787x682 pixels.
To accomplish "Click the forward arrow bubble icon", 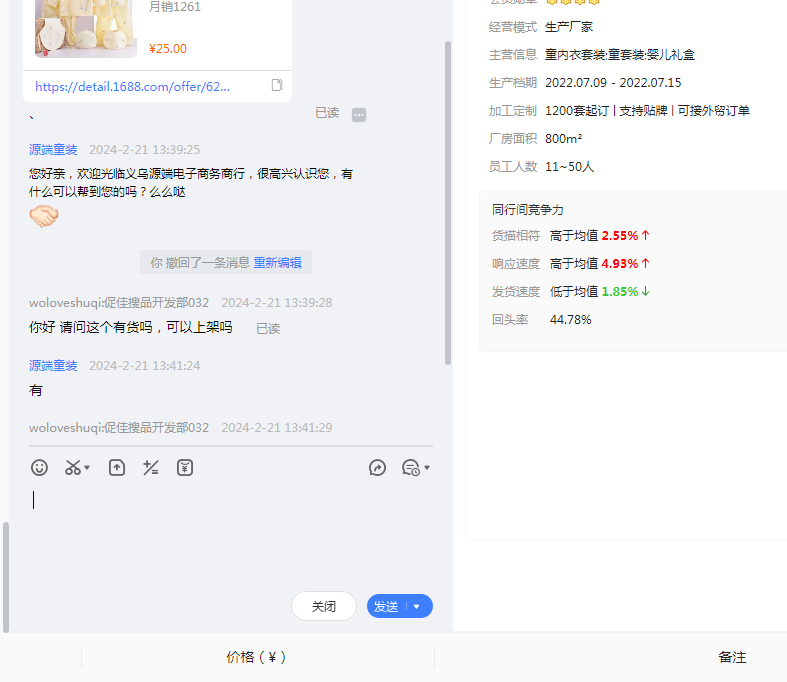I will pyautogui.click(x=377, y=467).
